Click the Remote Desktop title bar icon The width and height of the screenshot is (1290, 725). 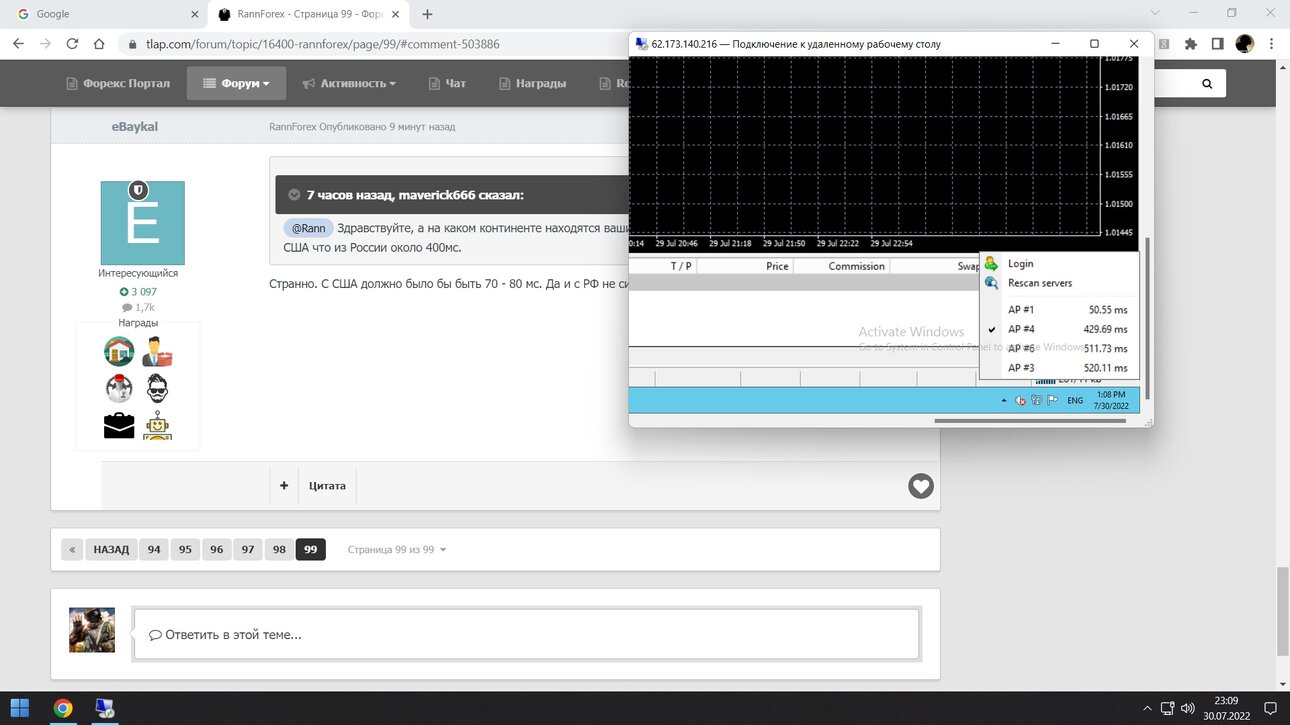641,44
